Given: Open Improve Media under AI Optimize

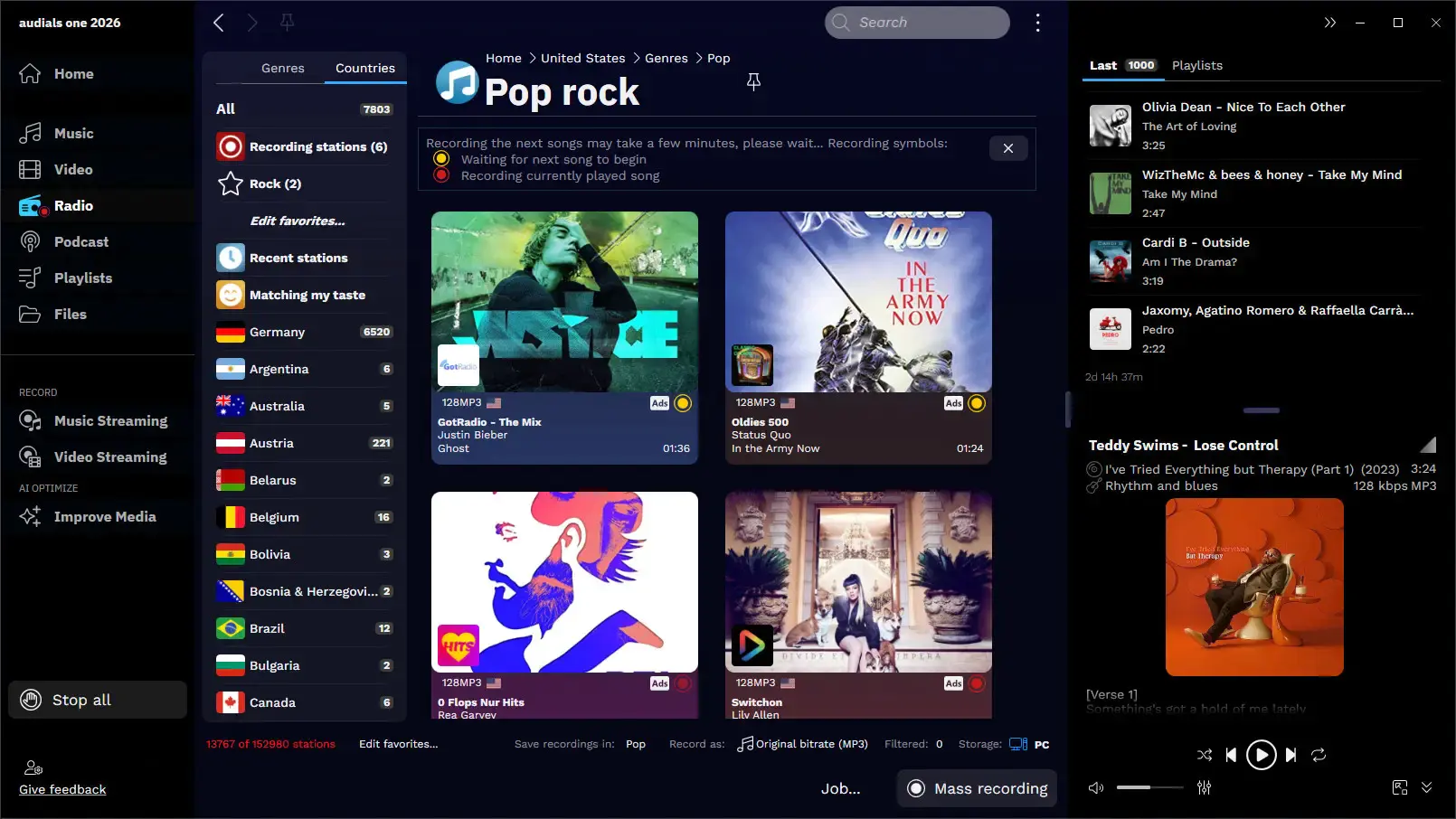Looking at the screenshot, I should pyautogui.click(x=106, y=516).
